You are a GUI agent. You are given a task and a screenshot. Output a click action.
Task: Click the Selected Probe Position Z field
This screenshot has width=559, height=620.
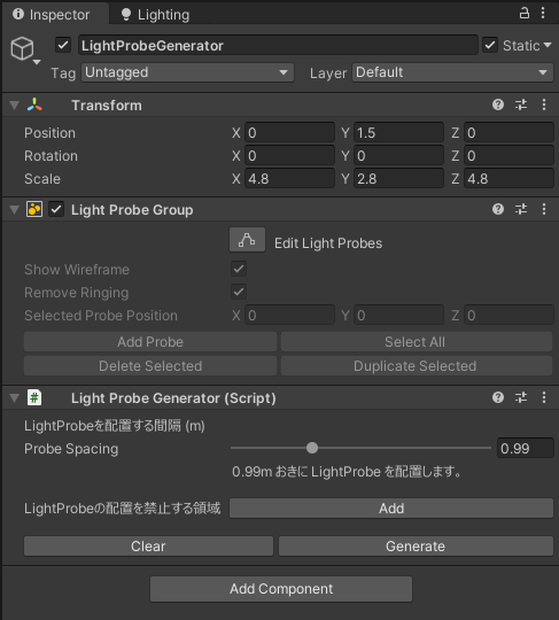[x=508, y=315]
